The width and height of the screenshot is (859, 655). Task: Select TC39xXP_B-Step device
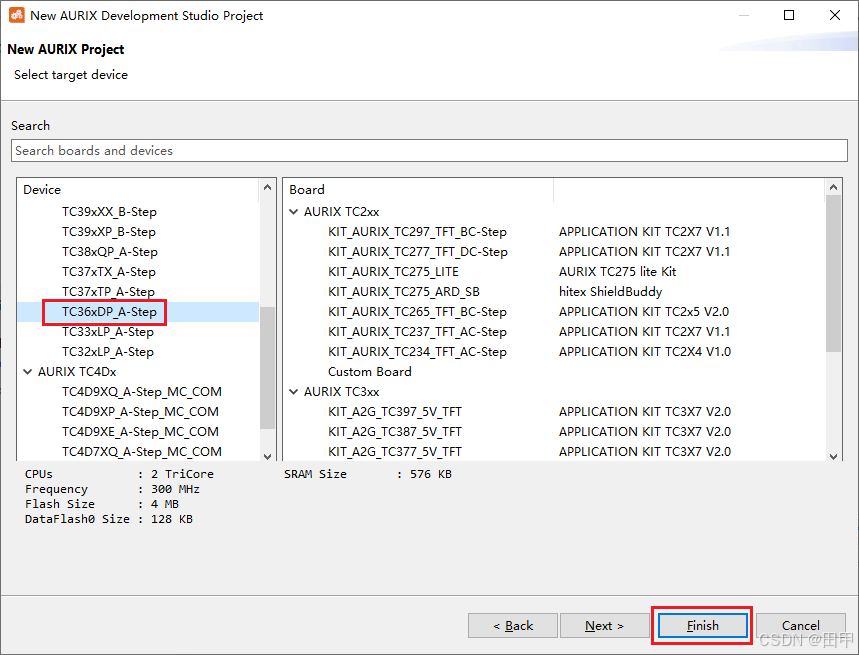coord(108,232)
